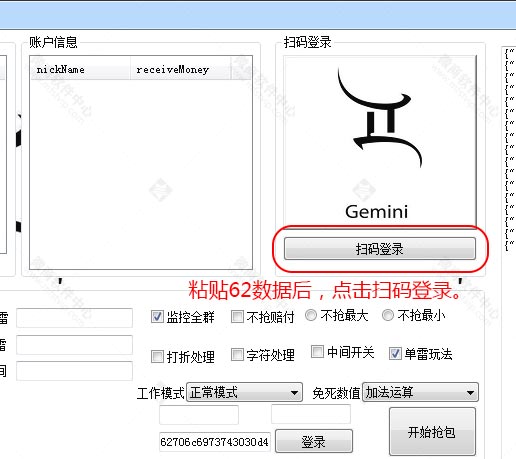Expand the 免死数值 dropdown showing 加法运算
The width and height of the screenshot is (516, 459).
coord(420,392)
